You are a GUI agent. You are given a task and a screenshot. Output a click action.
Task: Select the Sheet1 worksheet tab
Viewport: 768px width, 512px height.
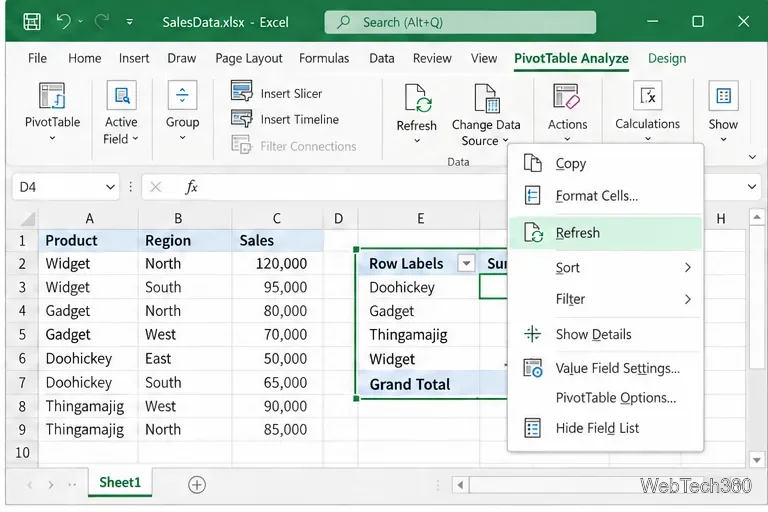coord(120,483)
